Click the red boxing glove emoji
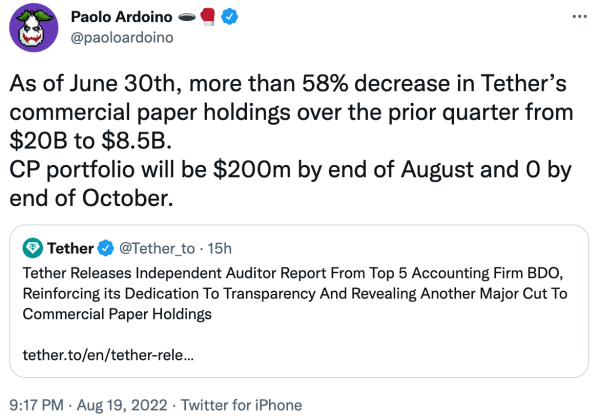Screen dimensions: 600x416 [208, 17]
